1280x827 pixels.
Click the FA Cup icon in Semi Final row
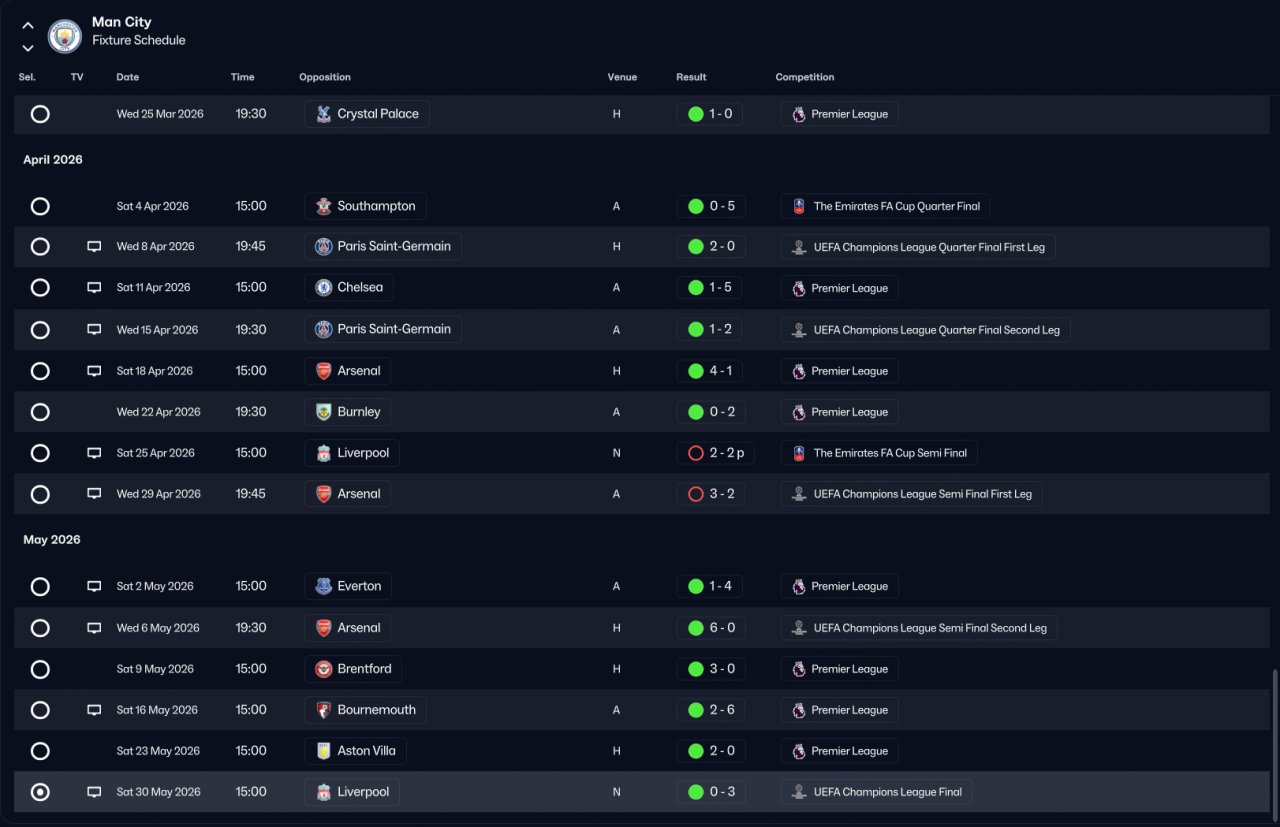point(799,453)
